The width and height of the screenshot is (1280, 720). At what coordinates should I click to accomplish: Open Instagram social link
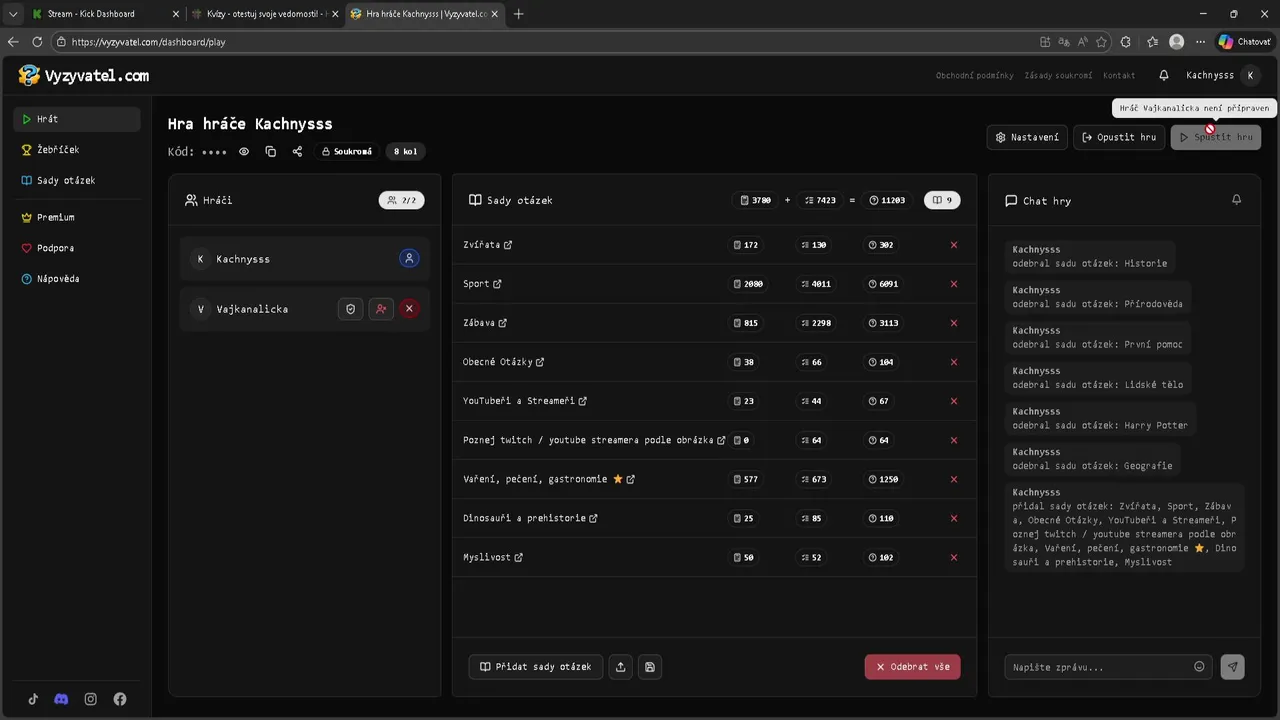(91, 699)
